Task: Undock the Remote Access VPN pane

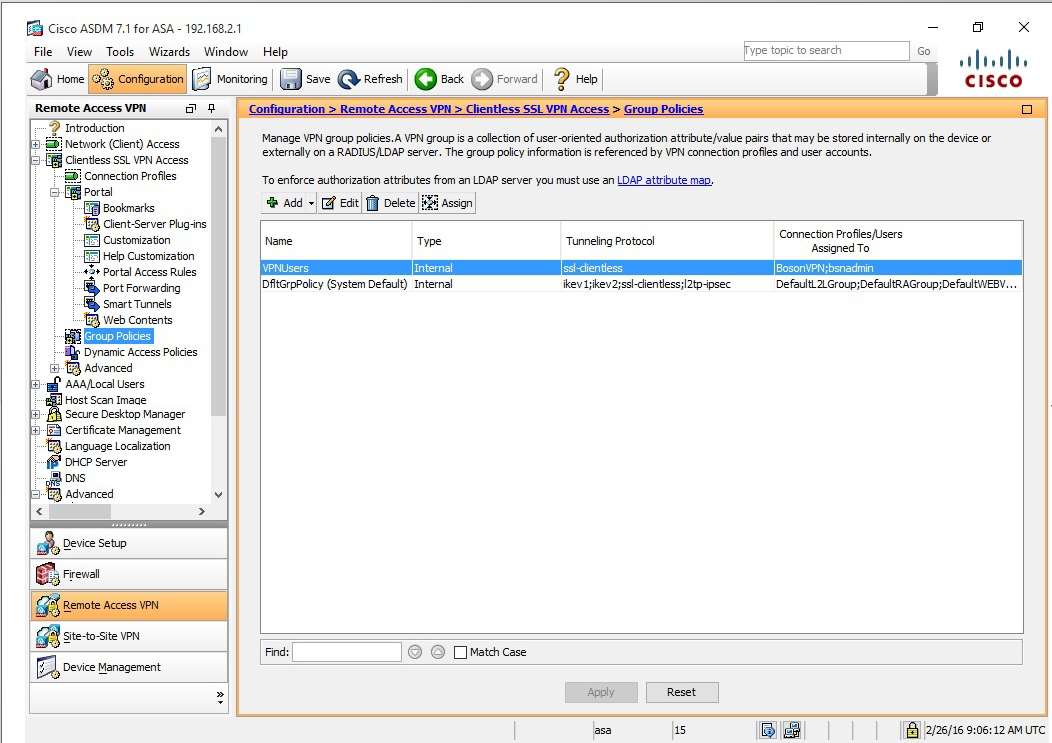Action: 191,108
